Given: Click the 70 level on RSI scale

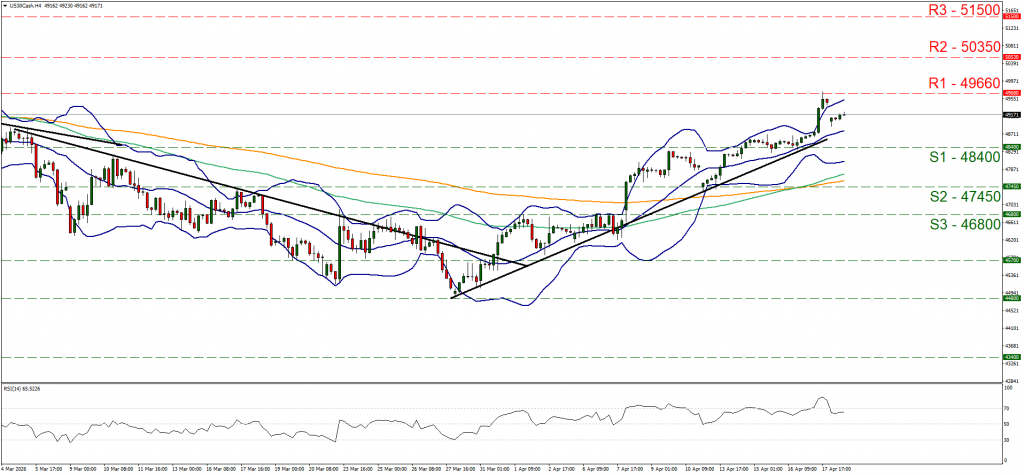Looking at the screenshot, I should point(1006,409).
